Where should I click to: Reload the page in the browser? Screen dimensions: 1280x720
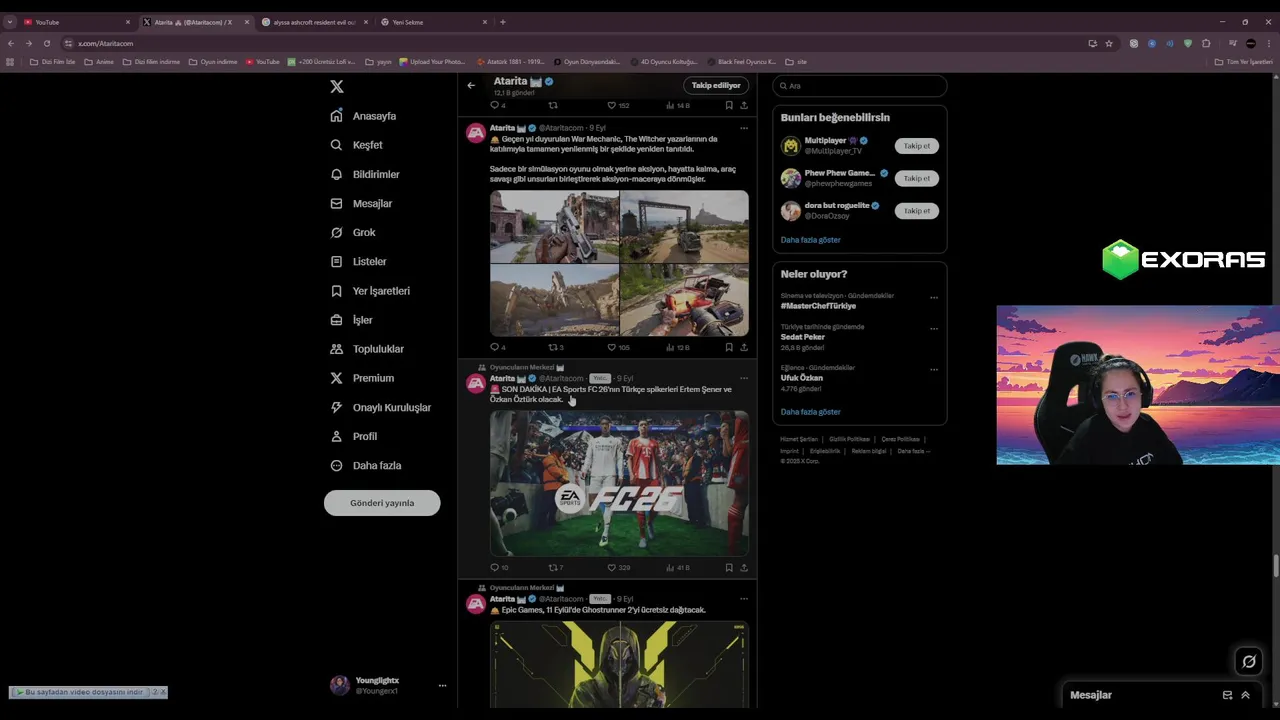click(x=46, y=43)
